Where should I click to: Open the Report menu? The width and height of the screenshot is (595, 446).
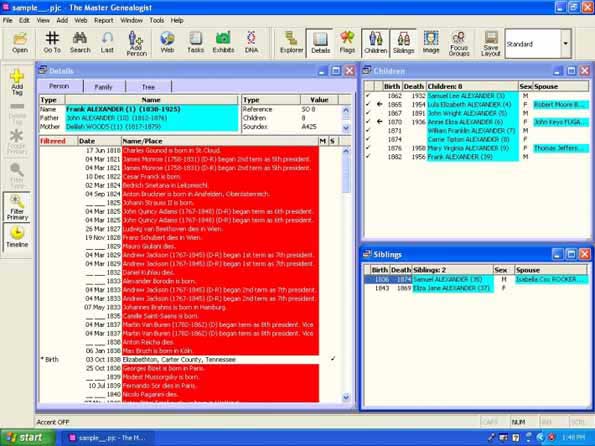coord(104,20)
